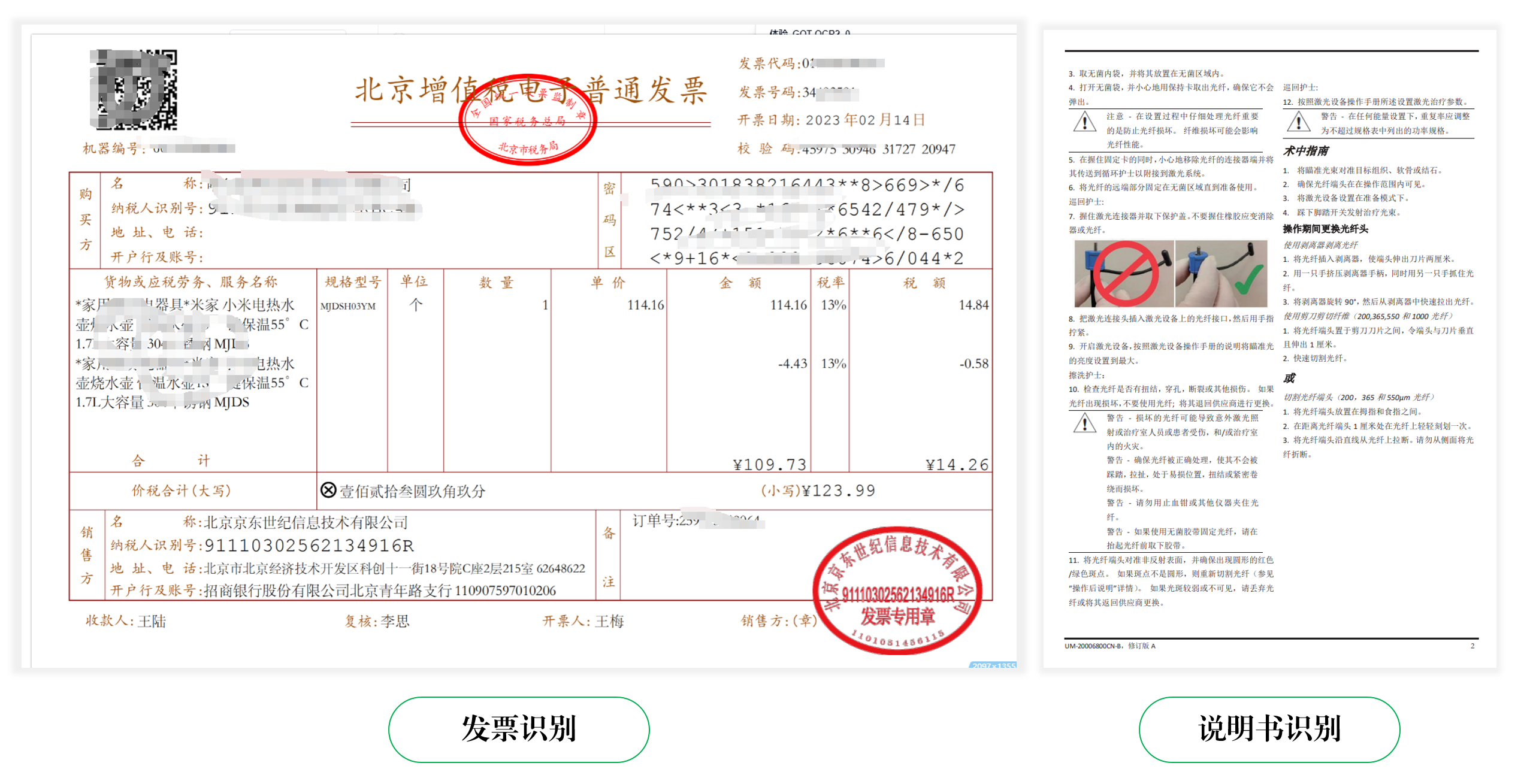Click the red prohibited-sign fiber photo
The image size is (1533, 784).
pyautogui.click(x=1123, y=273)
